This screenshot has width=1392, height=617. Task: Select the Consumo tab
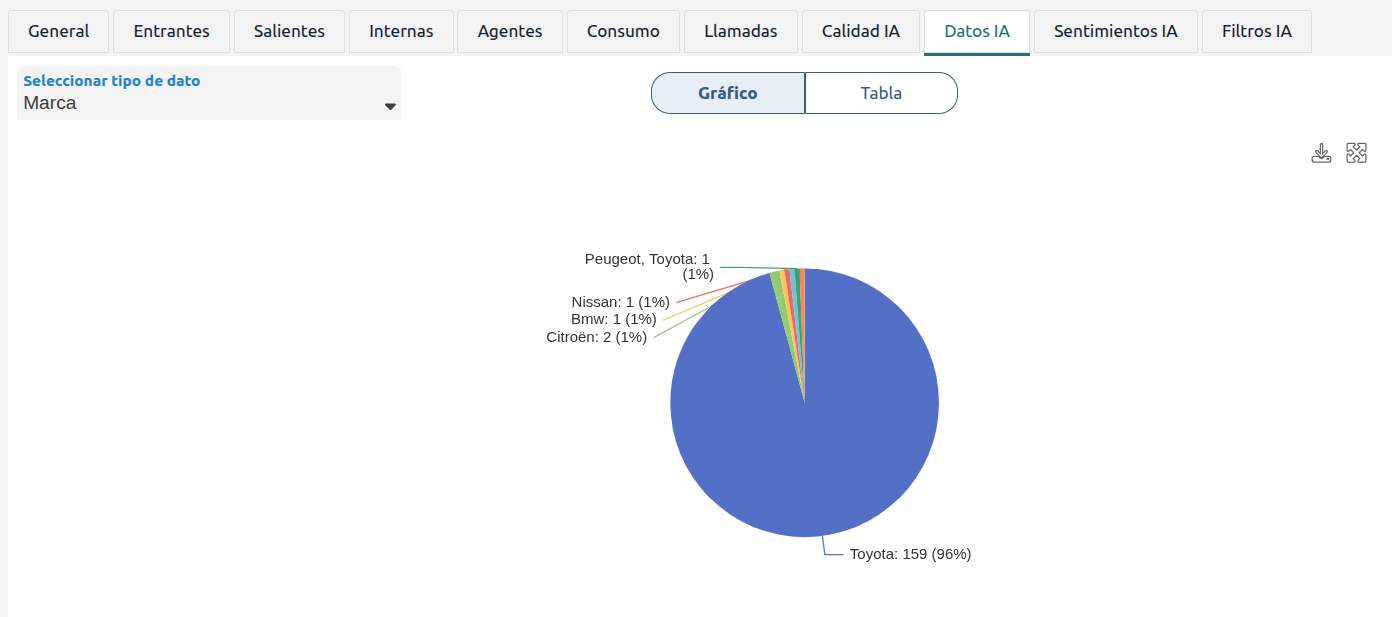623,31
